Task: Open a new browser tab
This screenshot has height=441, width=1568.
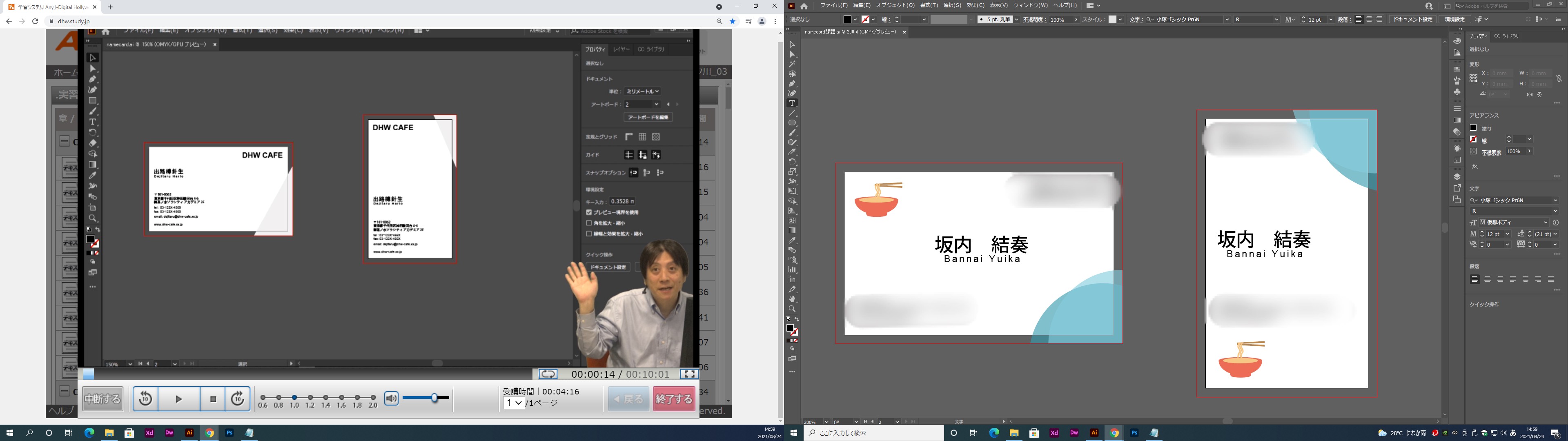Action: point(110,7)
